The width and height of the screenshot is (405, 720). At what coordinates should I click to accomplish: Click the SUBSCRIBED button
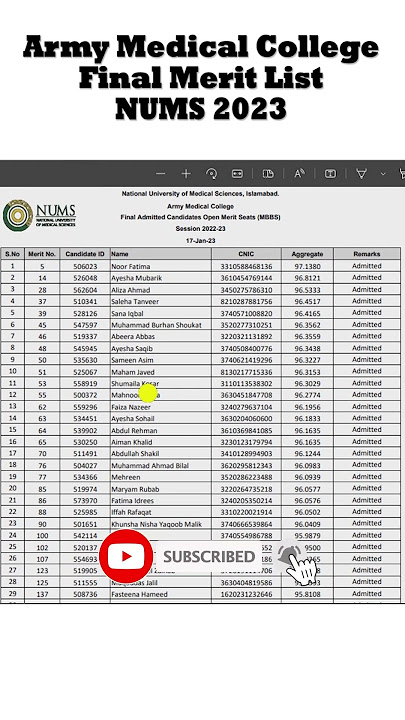tap(209, 557)
